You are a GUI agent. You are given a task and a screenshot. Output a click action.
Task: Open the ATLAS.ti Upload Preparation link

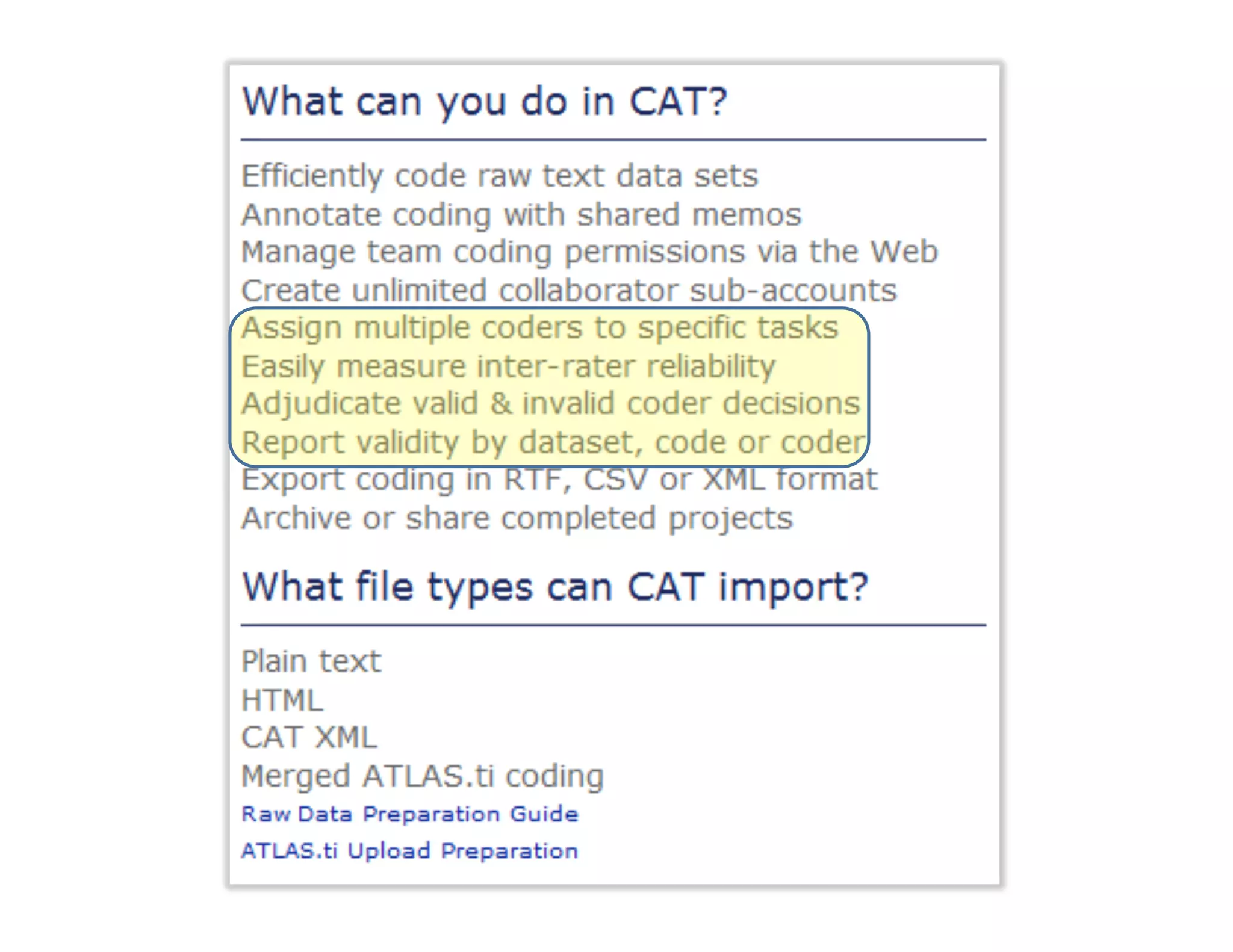tap(409, 851)
